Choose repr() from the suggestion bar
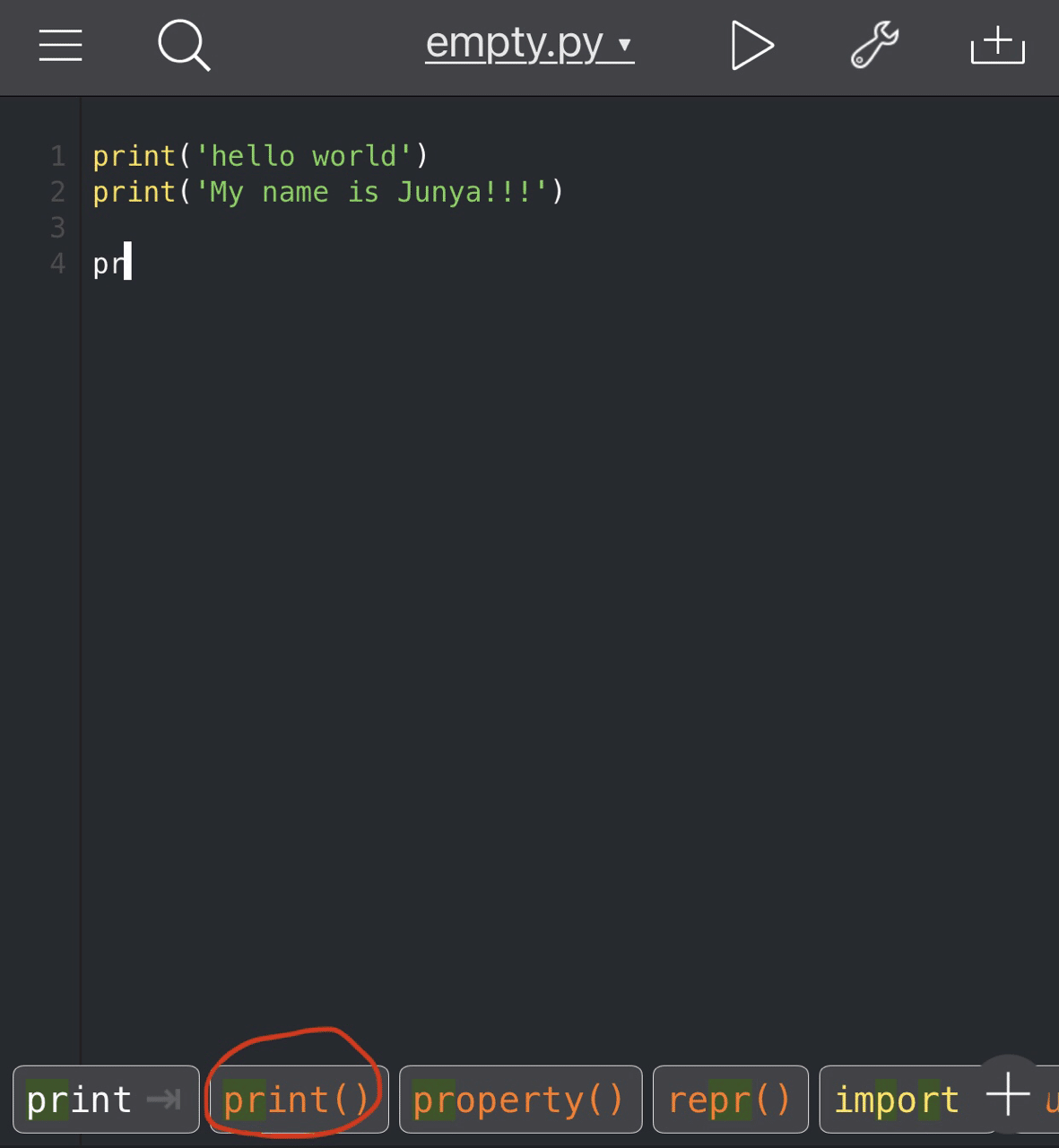Screen dimensions: 1059x1148 point(729,1099)
